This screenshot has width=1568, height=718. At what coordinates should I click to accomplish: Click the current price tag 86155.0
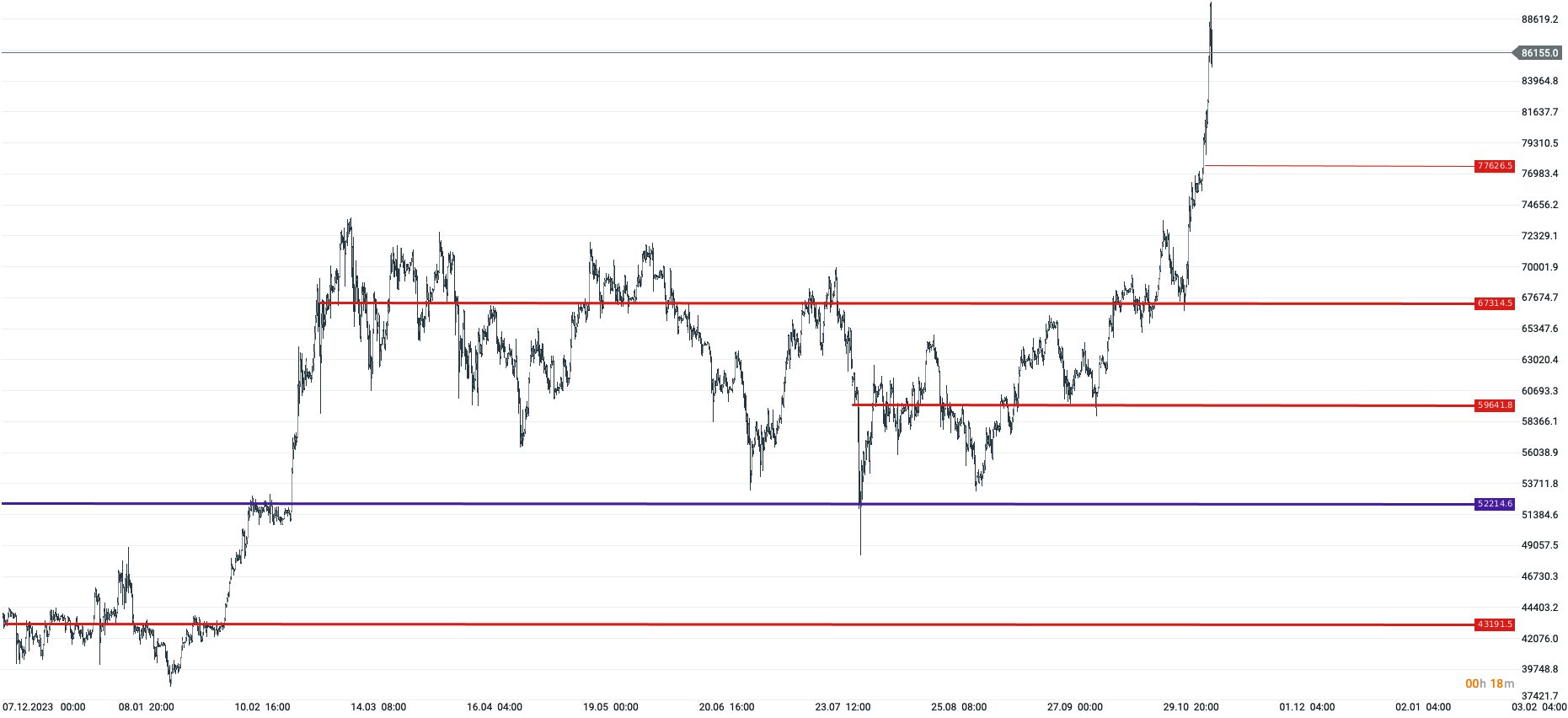point(1538,53)
